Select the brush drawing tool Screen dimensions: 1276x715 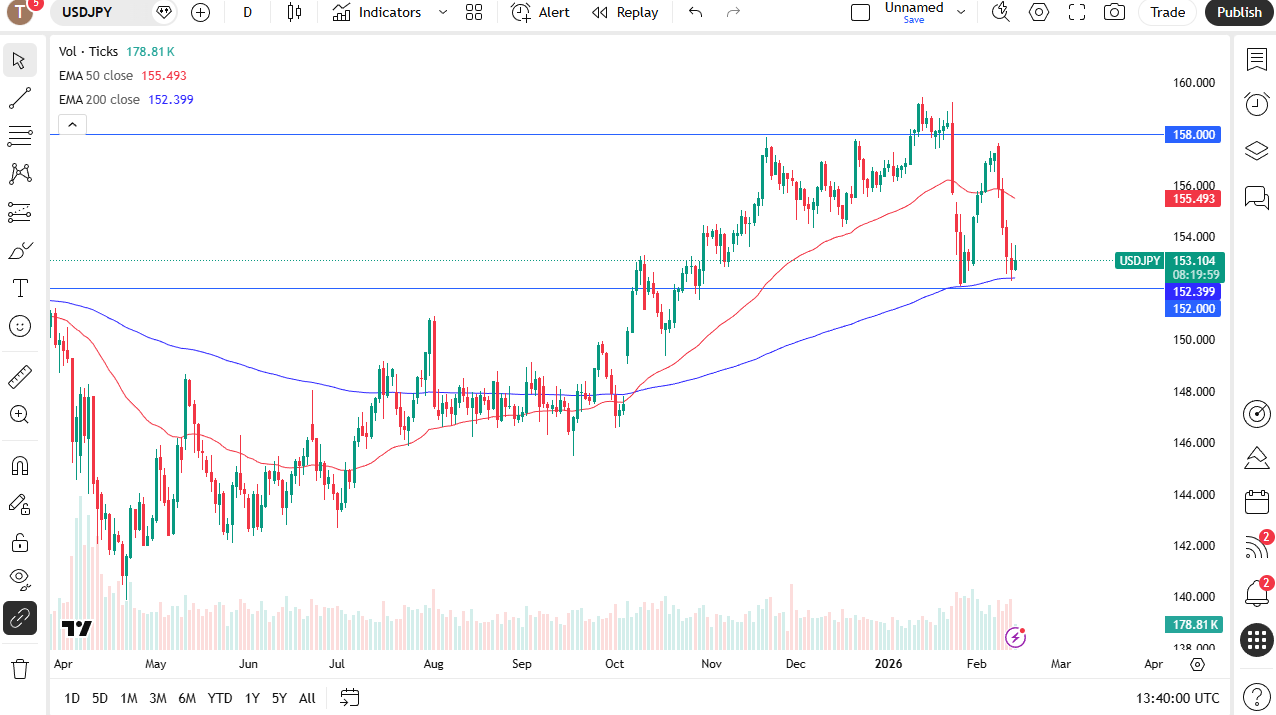coord(19,250)
